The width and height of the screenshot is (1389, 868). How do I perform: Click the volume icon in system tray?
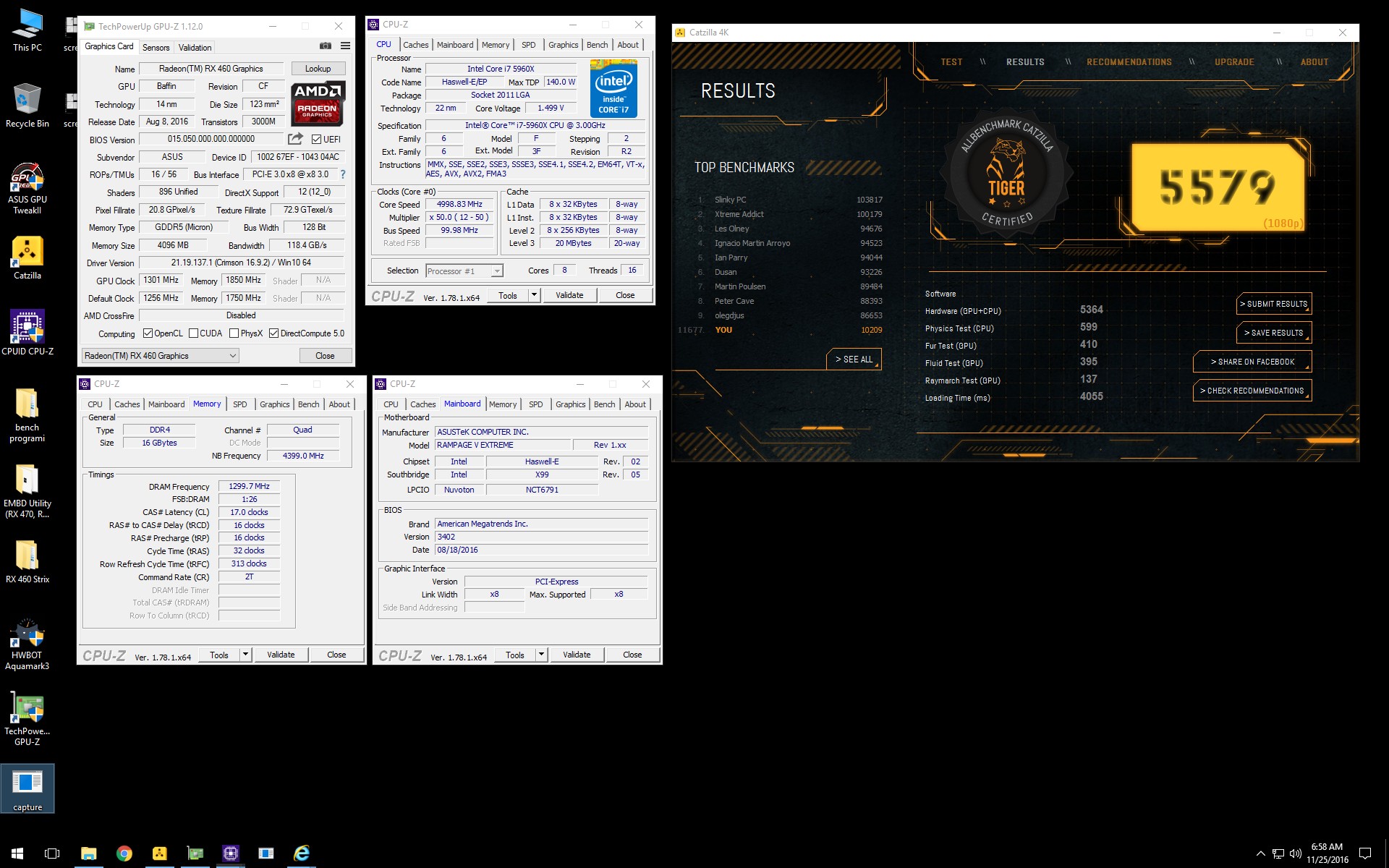pyautogui.click(x=1295, y=854)
